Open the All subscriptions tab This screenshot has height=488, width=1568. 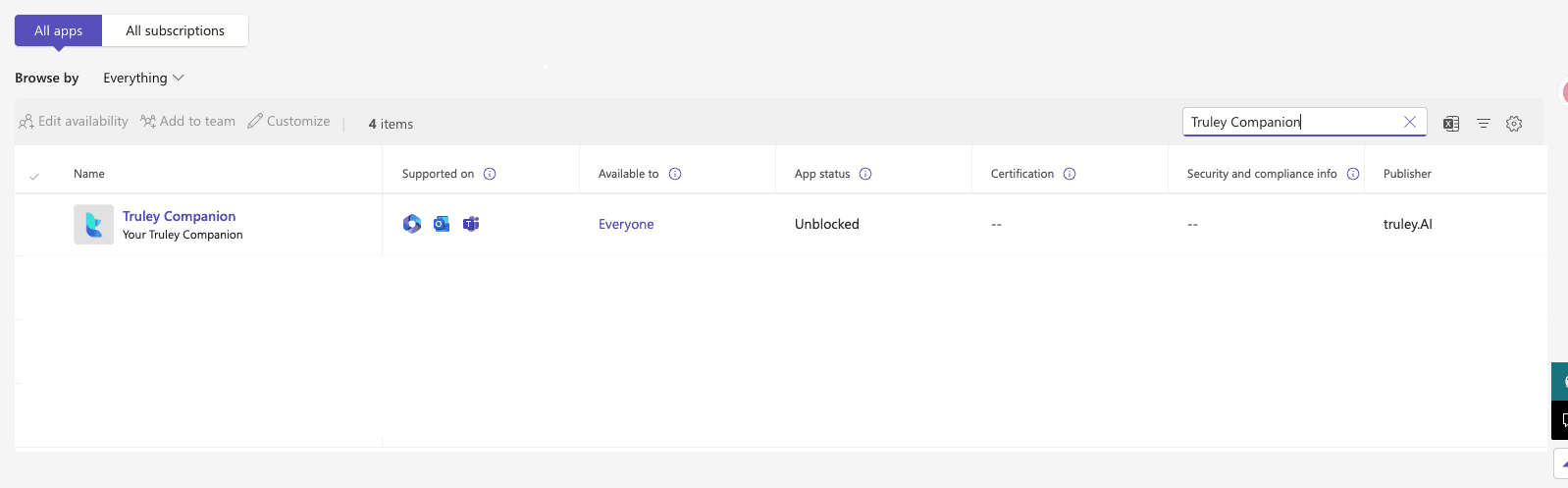pyautogui.click(x=175, y=30)
